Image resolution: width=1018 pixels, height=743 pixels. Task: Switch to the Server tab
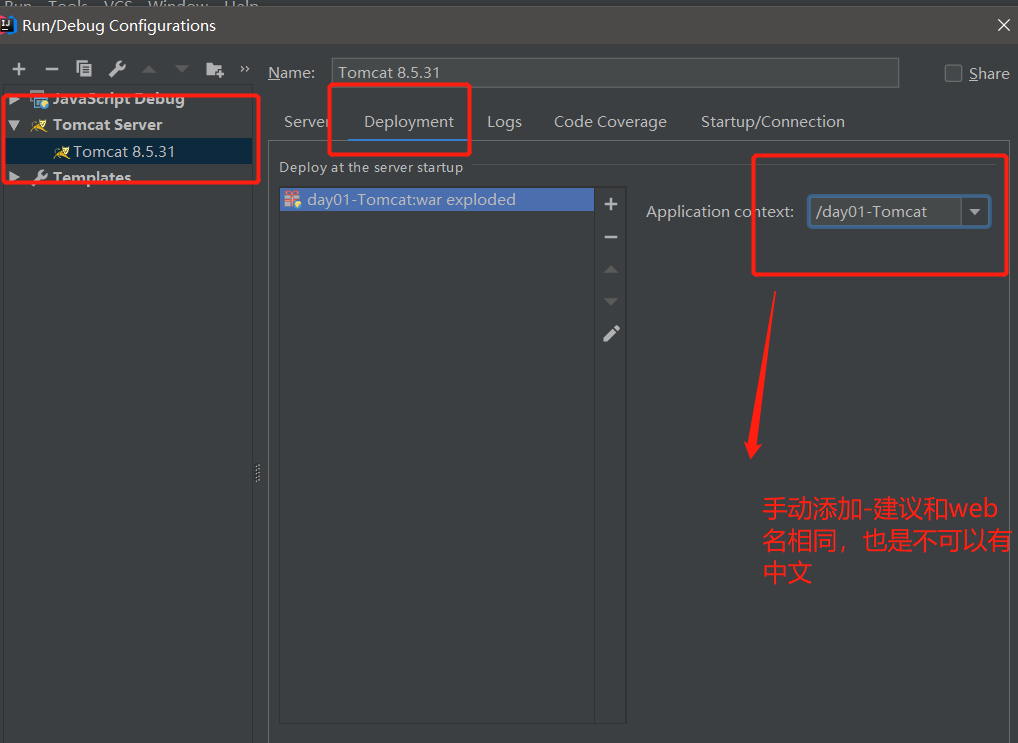[x=306, y=121]
